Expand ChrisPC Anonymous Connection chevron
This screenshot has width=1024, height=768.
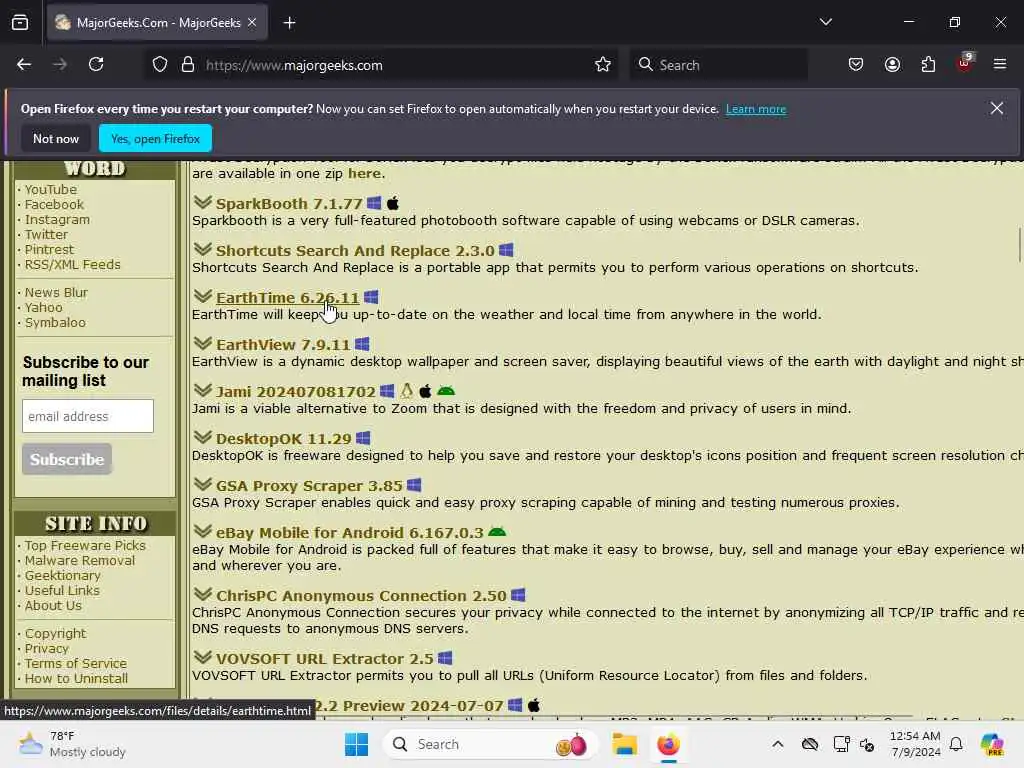tap(202, 595)
